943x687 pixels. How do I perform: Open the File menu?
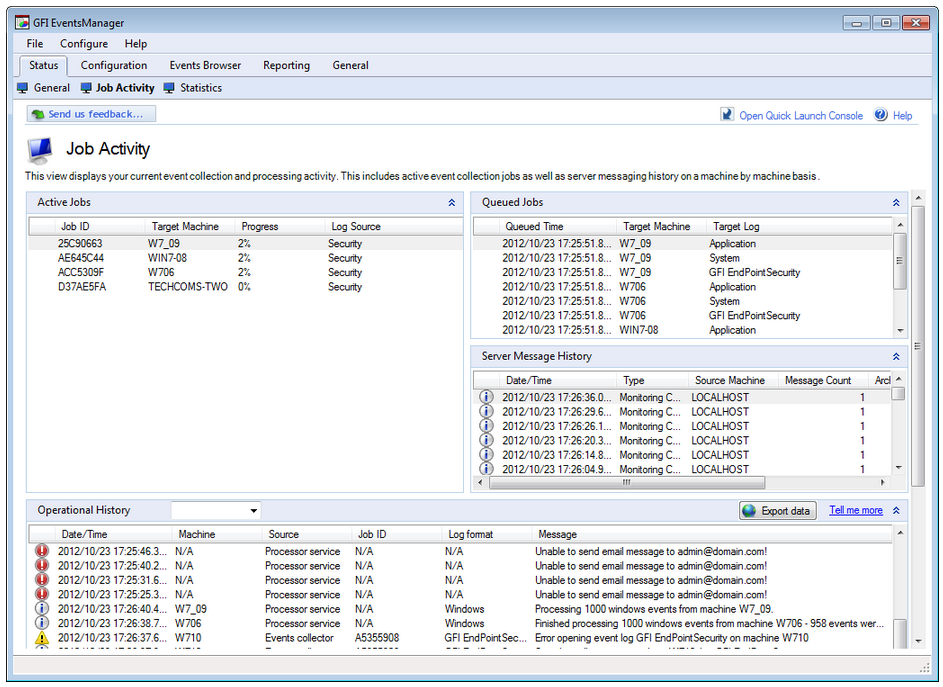[35, 44]
